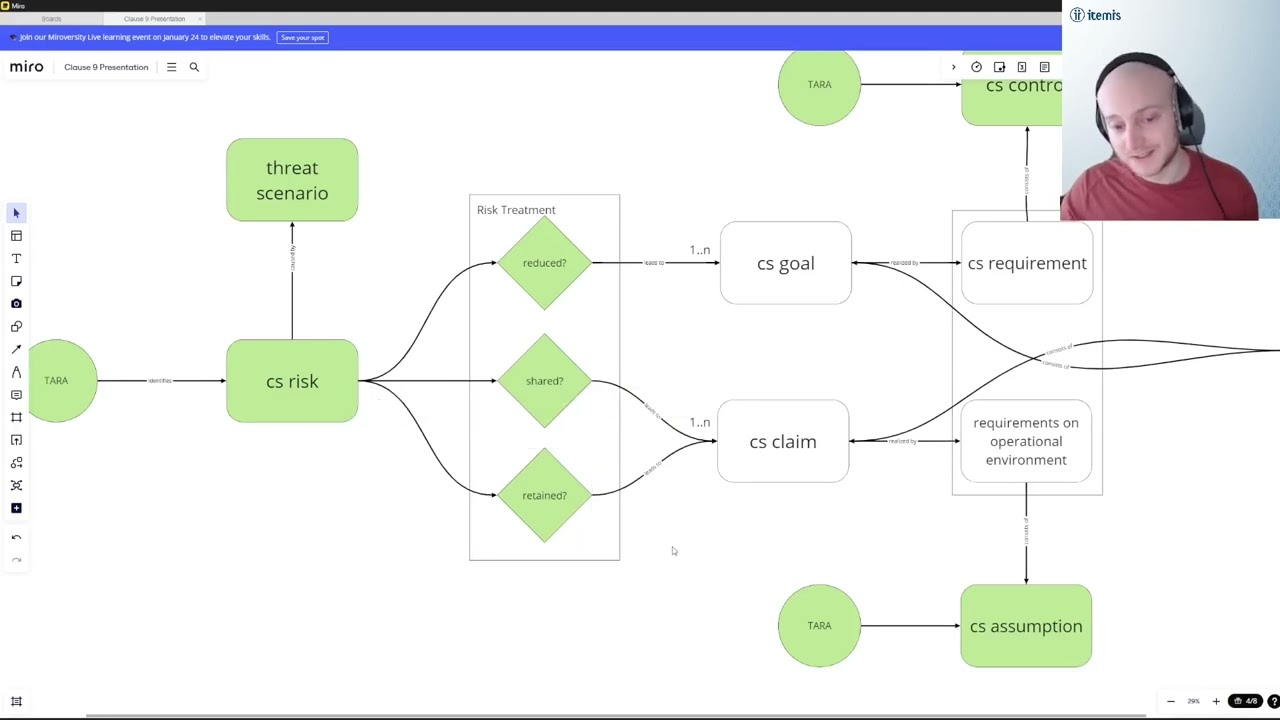Viewport: 1280px width, 720px height.
Task: Select the Text tool
Action: tap(16, 259)
